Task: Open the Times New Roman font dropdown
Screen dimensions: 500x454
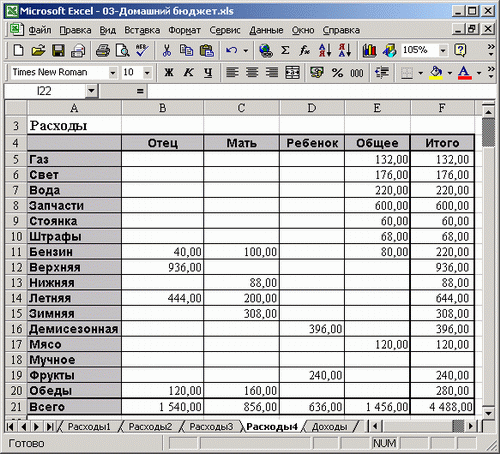Action: (113, 72)
